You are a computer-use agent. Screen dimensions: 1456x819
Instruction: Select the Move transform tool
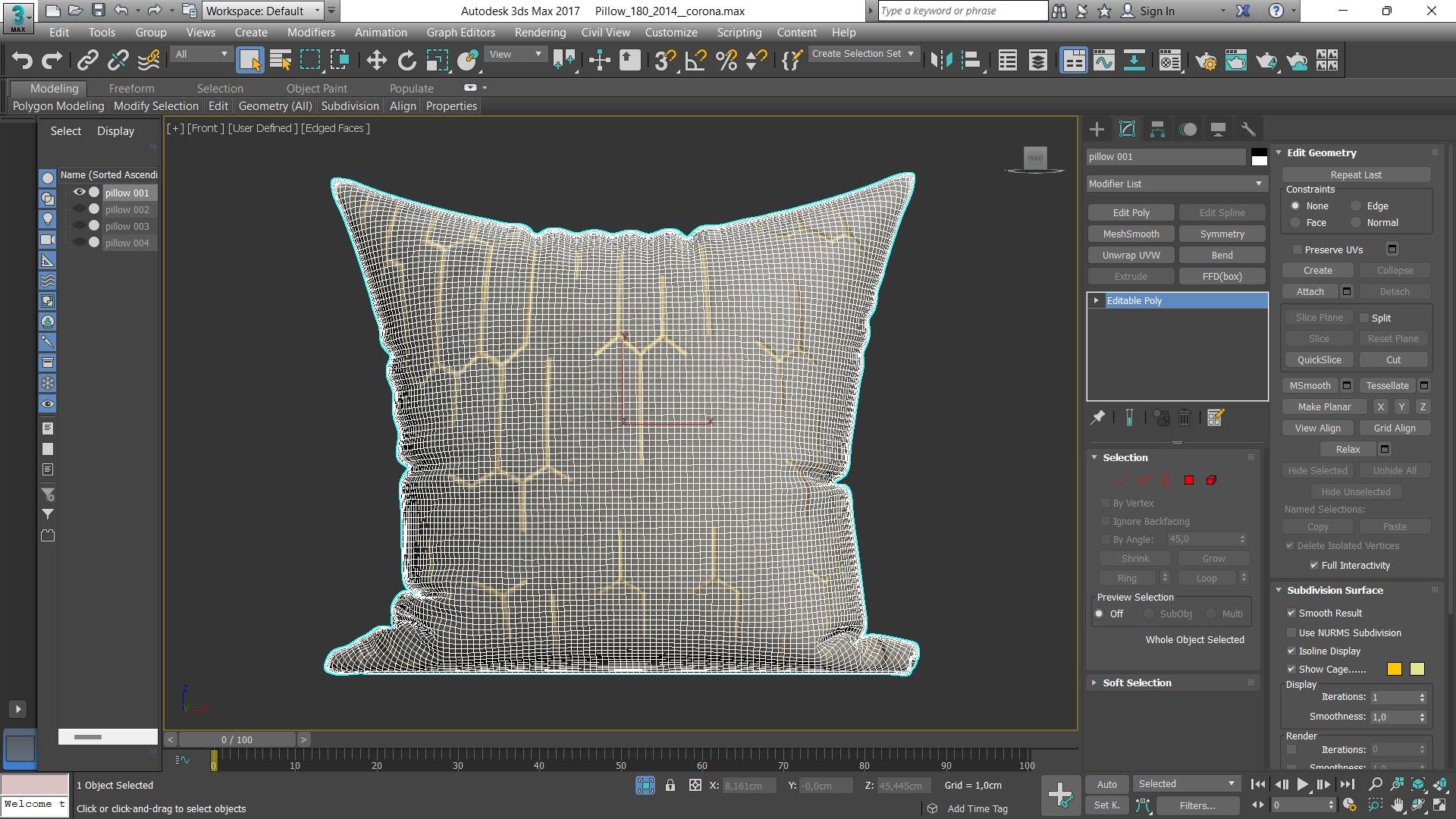(x=376, y=61)
